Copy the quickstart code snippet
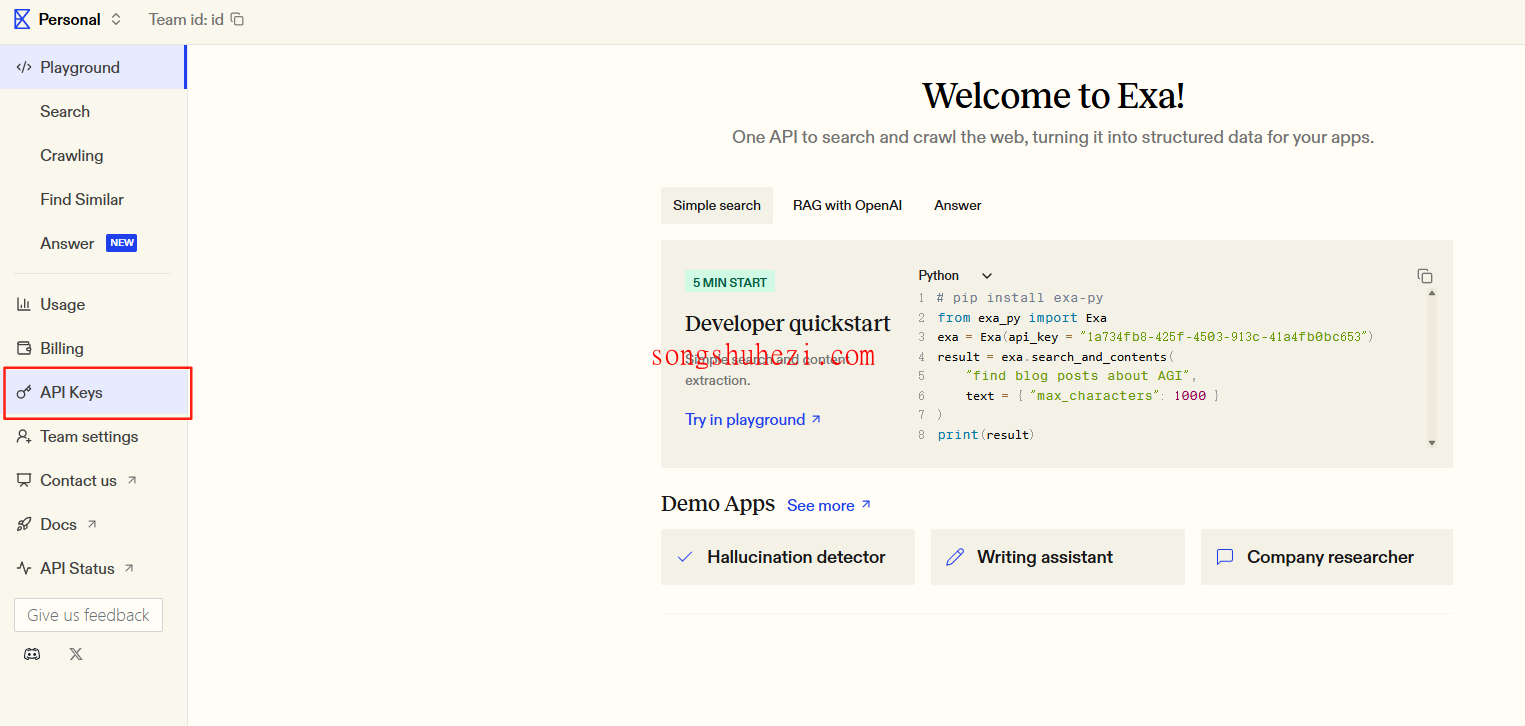Image resolution: width=1525 pixels, height=726 pixels. click(x=1425, y=276)
